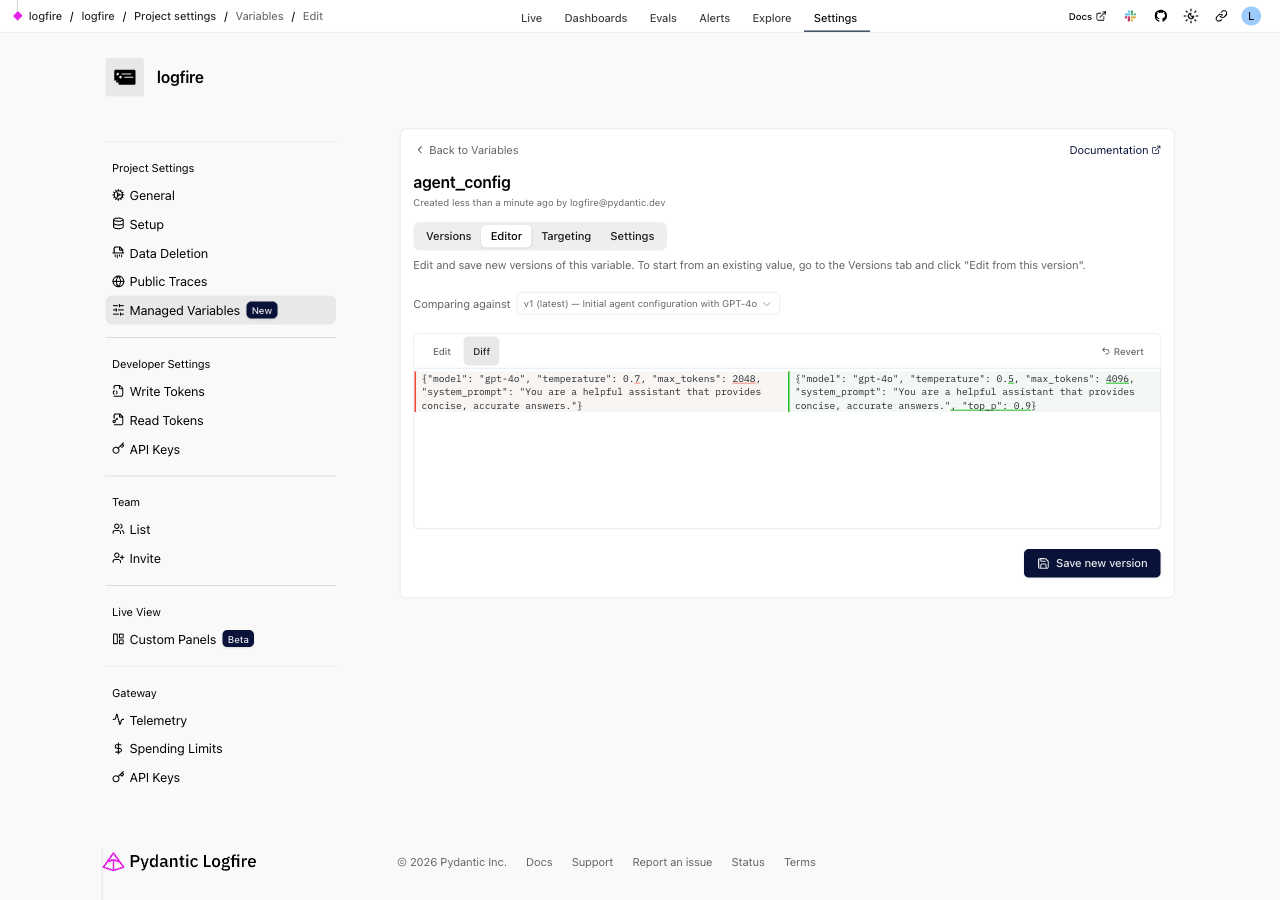This screenshot has height=900, width=1280.
Task: Open the Documentation external link
Action: click(x=1114, y=150)
